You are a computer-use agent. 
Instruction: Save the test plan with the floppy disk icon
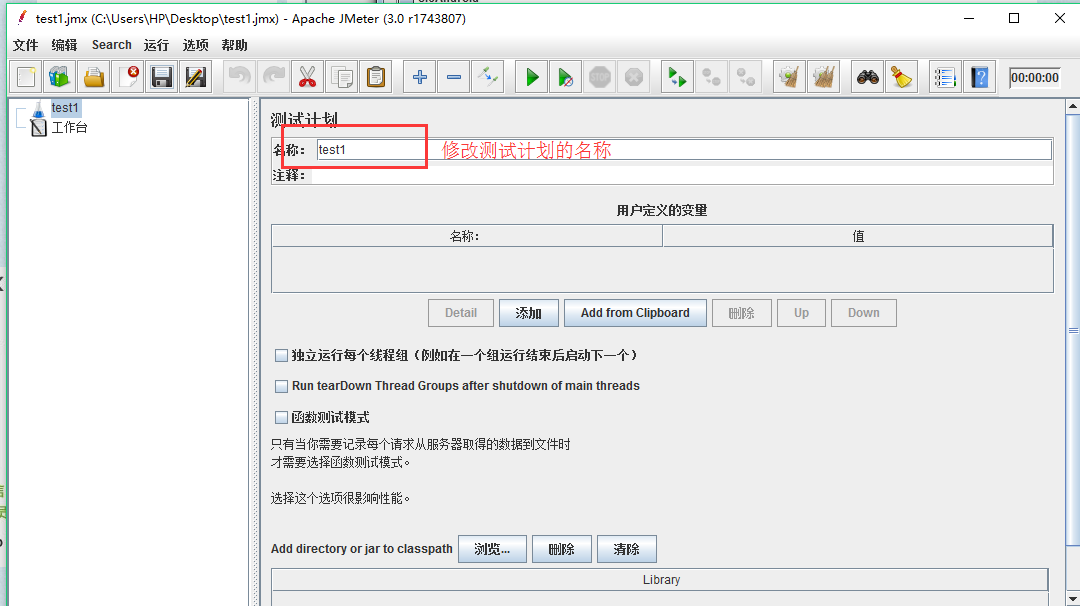[161, 76]
